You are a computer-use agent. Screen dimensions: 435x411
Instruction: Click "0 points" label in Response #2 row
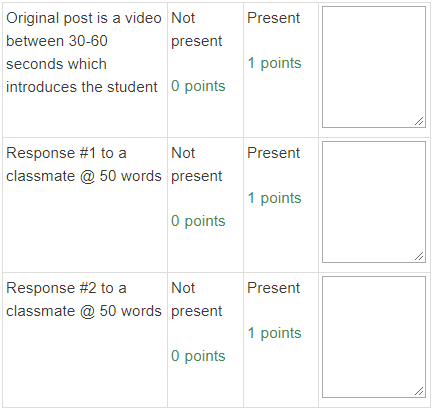198,356
